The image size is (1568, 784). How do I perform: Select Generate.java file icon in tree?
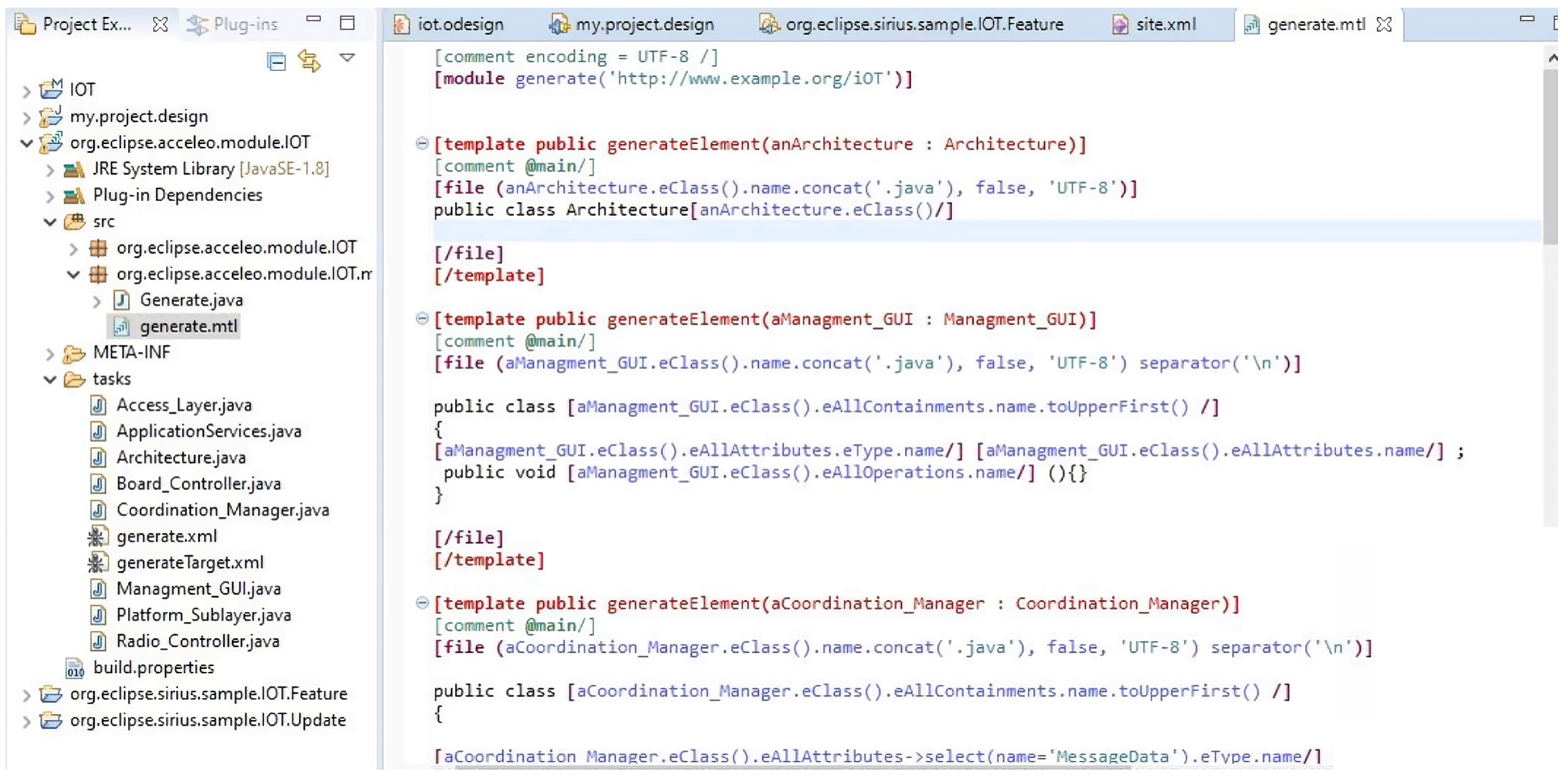[121, 300]
